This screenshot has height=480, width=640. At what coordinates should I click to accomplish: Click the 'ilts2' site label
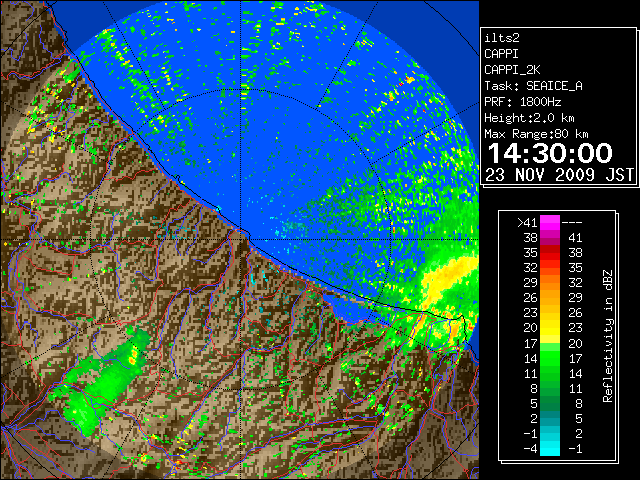[502, 38]
